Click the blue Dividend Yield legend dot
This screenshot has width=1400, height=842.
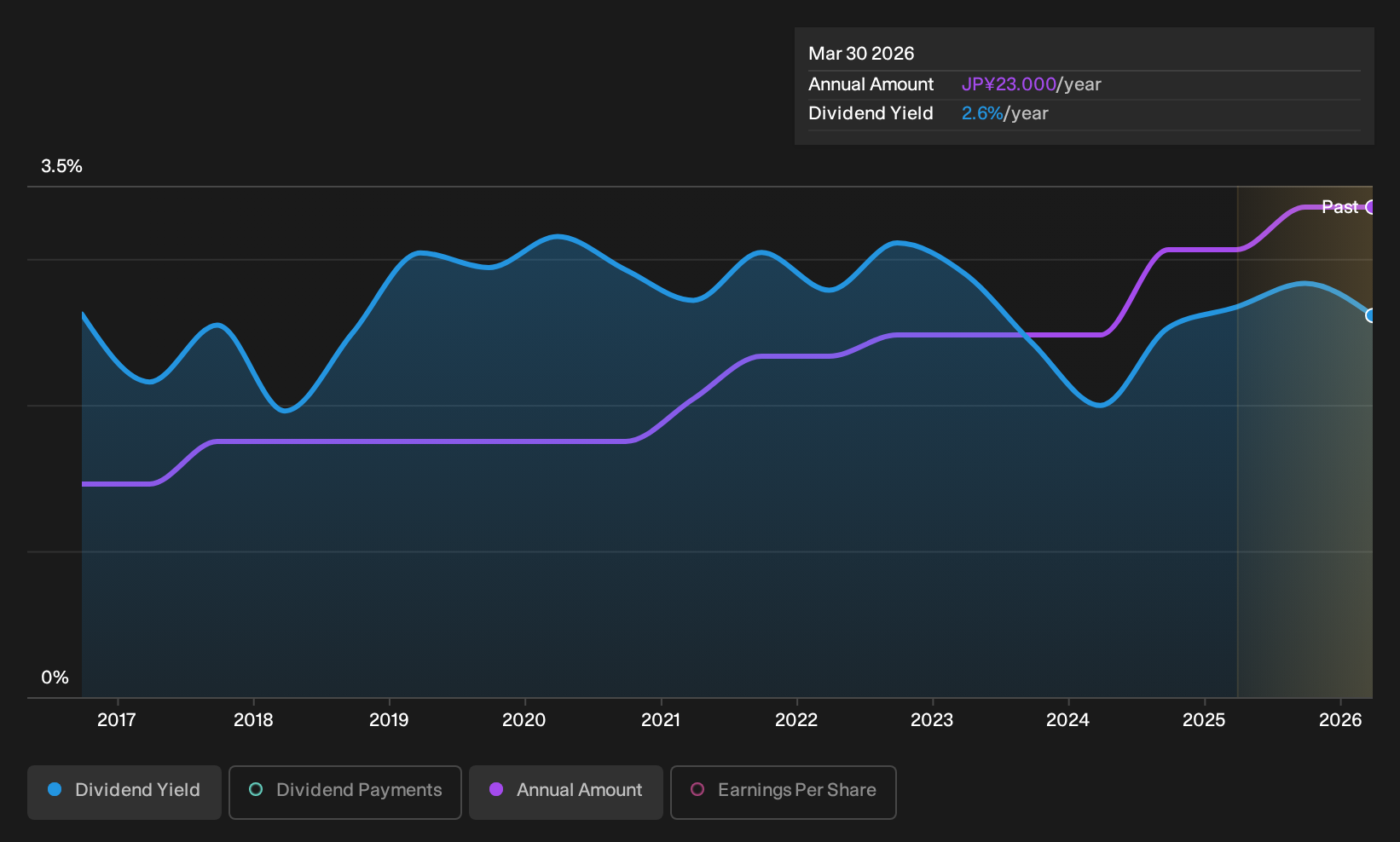(x=55, y=789)
